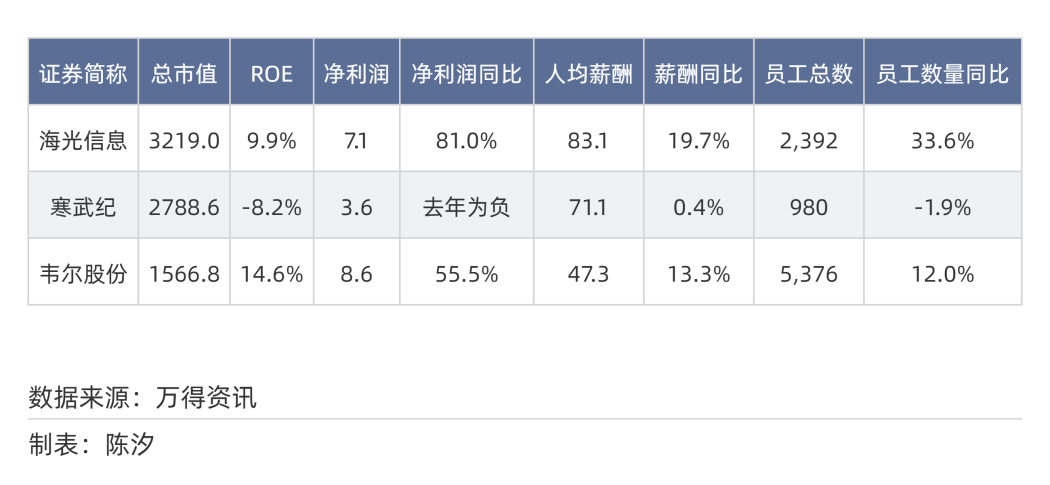Click the 员工总数 header cell
1050x485 pixels.
pyautogui.click(x=808, y=73)
